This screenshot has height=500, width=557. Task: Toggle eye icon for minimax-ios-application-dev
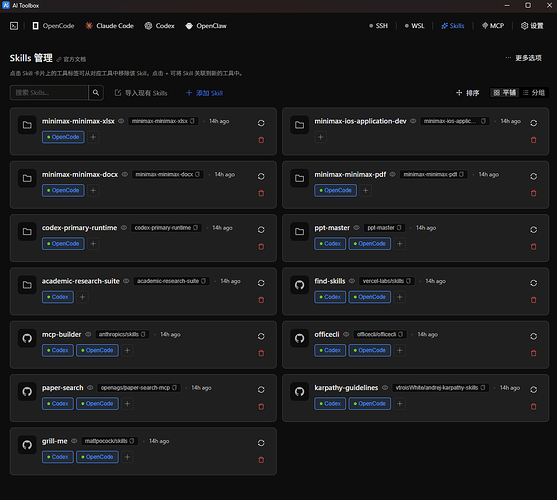[x=413, y=121]
